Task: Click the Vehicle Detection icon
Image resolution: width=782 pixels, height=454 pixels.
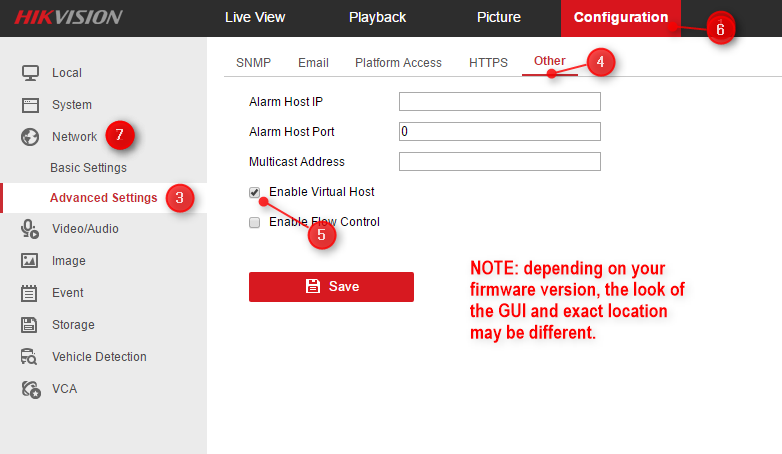Action: 29,357
